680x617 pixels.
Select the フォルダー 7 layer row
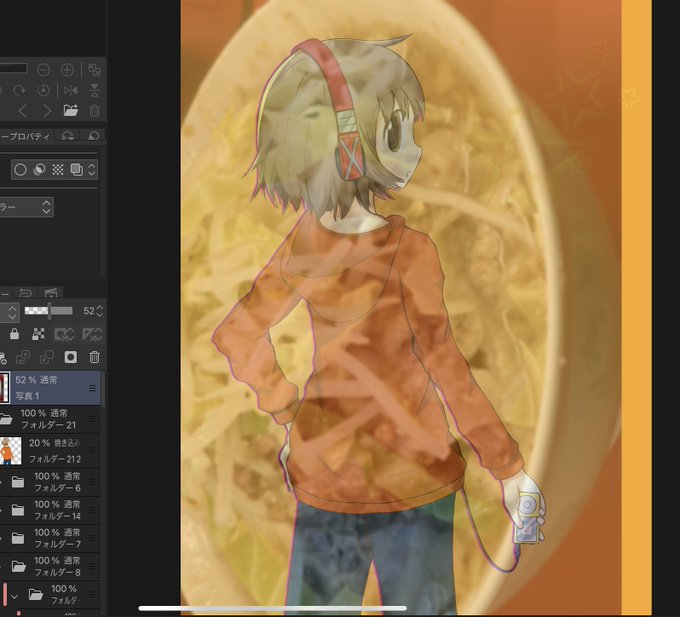coord(50,538)
